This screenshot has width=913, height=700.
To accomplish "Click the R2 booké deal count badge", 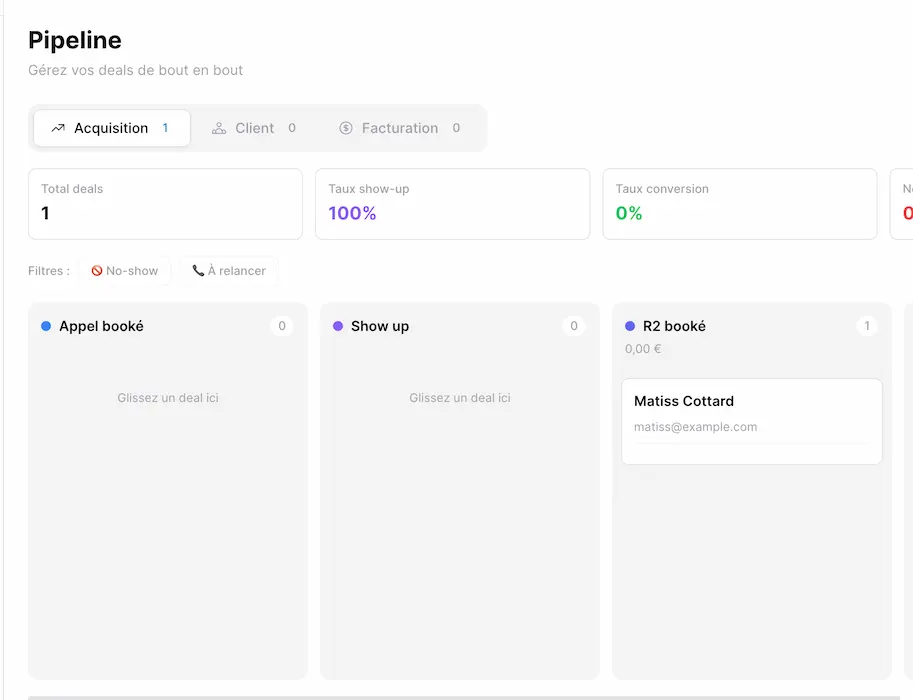I will pyautogui.click(x=866, y=326).
